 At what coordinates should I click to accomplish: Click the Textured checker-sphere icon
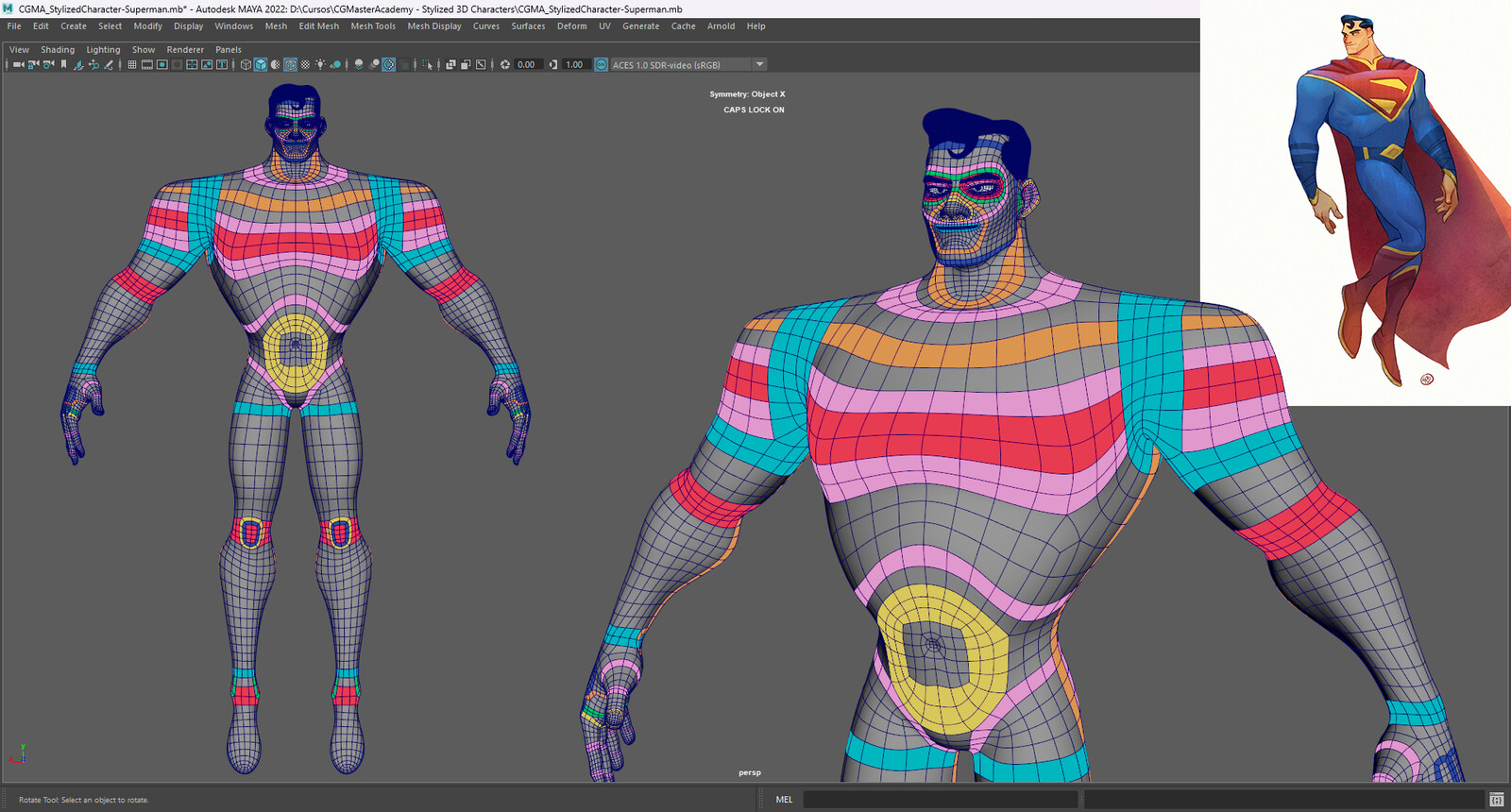pyautogui.click(x=305, y=64)
